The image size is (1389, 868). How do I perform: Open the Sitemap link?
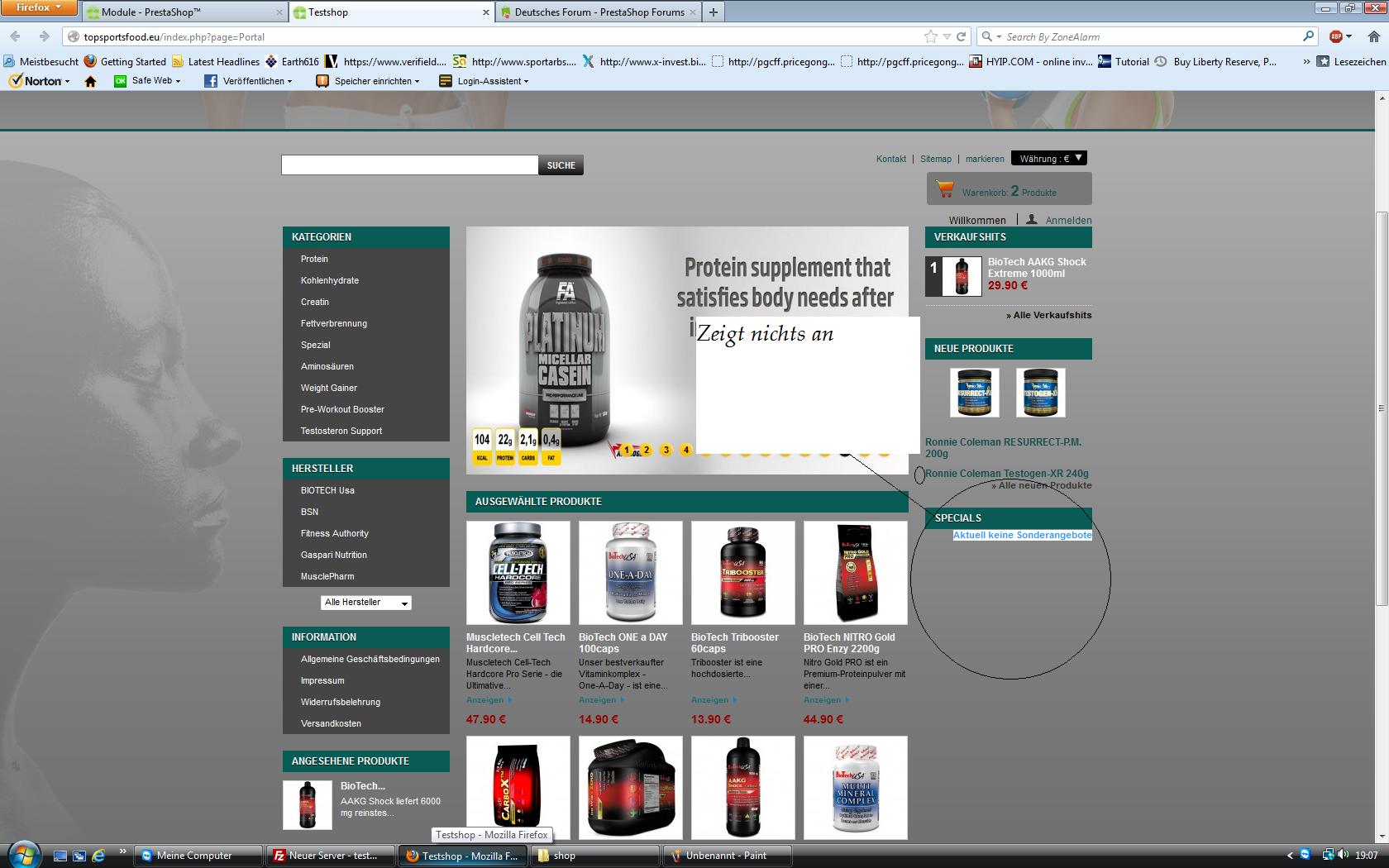[x=936, y=159]
